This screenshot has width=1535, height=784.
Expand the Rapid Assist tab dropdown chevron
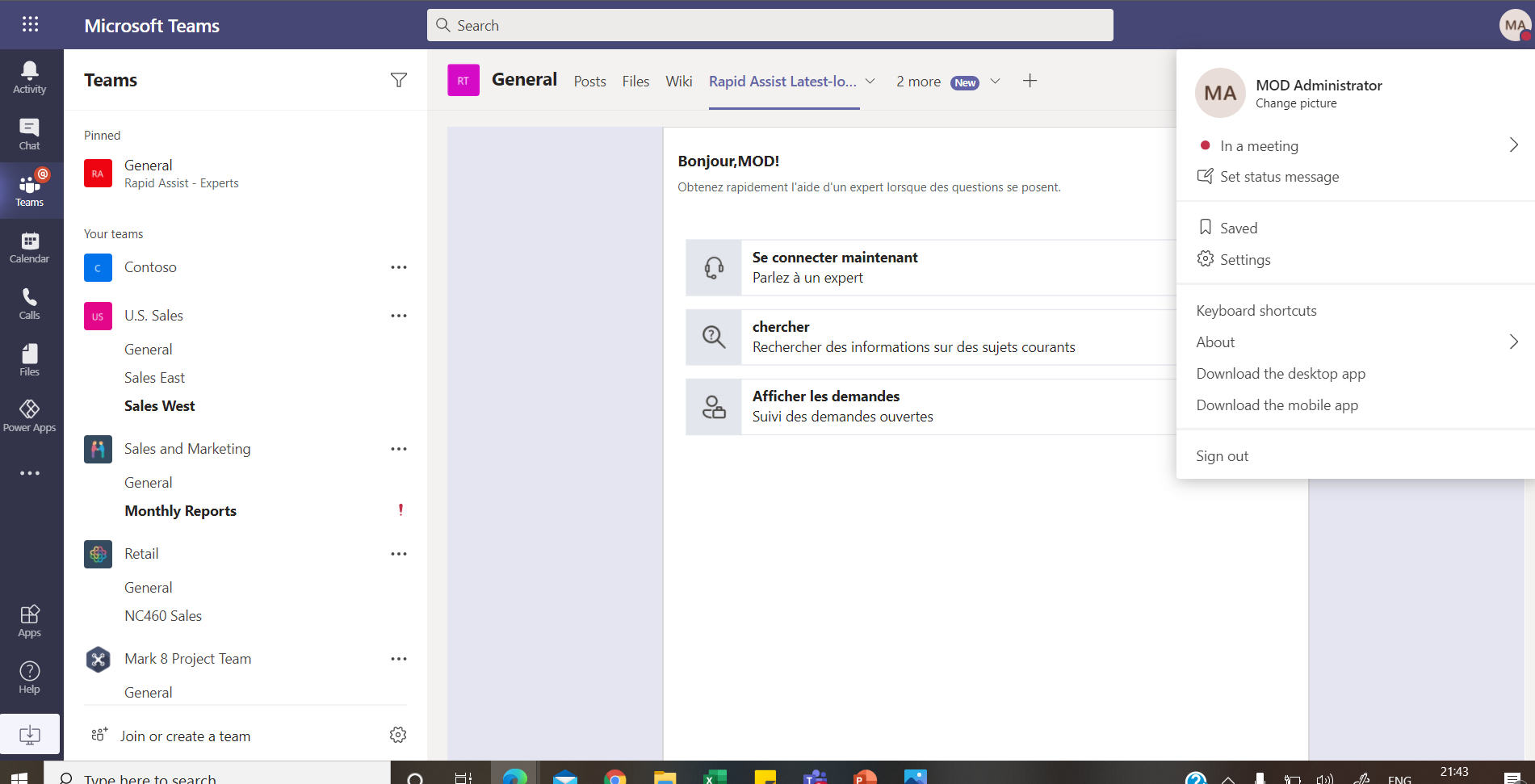tap(870, 81)
